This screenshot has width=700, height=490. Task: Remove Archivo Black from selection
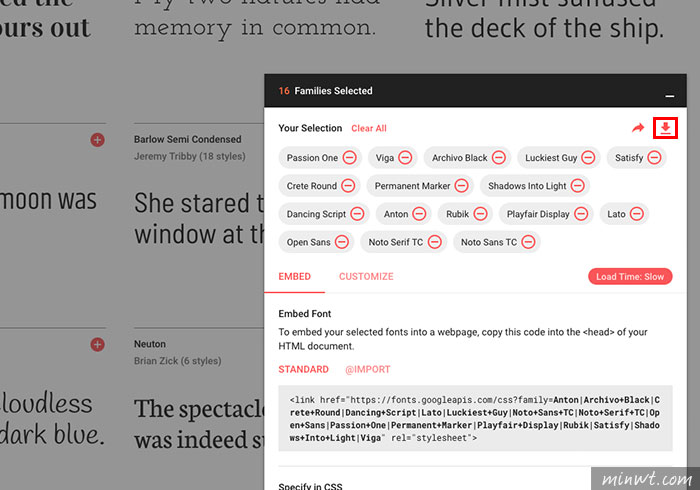(499, 158)
